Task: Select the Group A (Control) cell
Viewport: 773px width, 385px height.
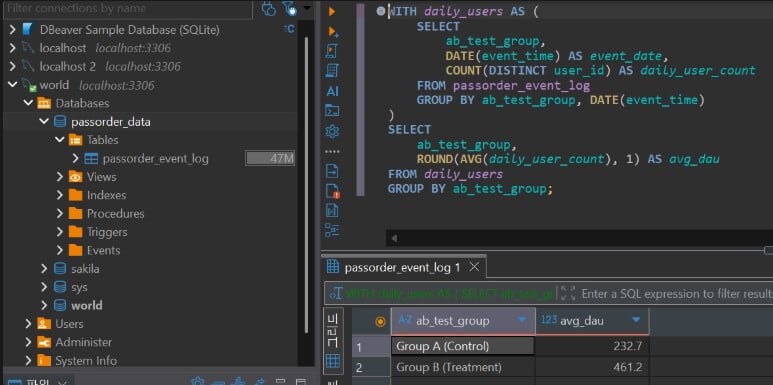Action: (462, 346)
